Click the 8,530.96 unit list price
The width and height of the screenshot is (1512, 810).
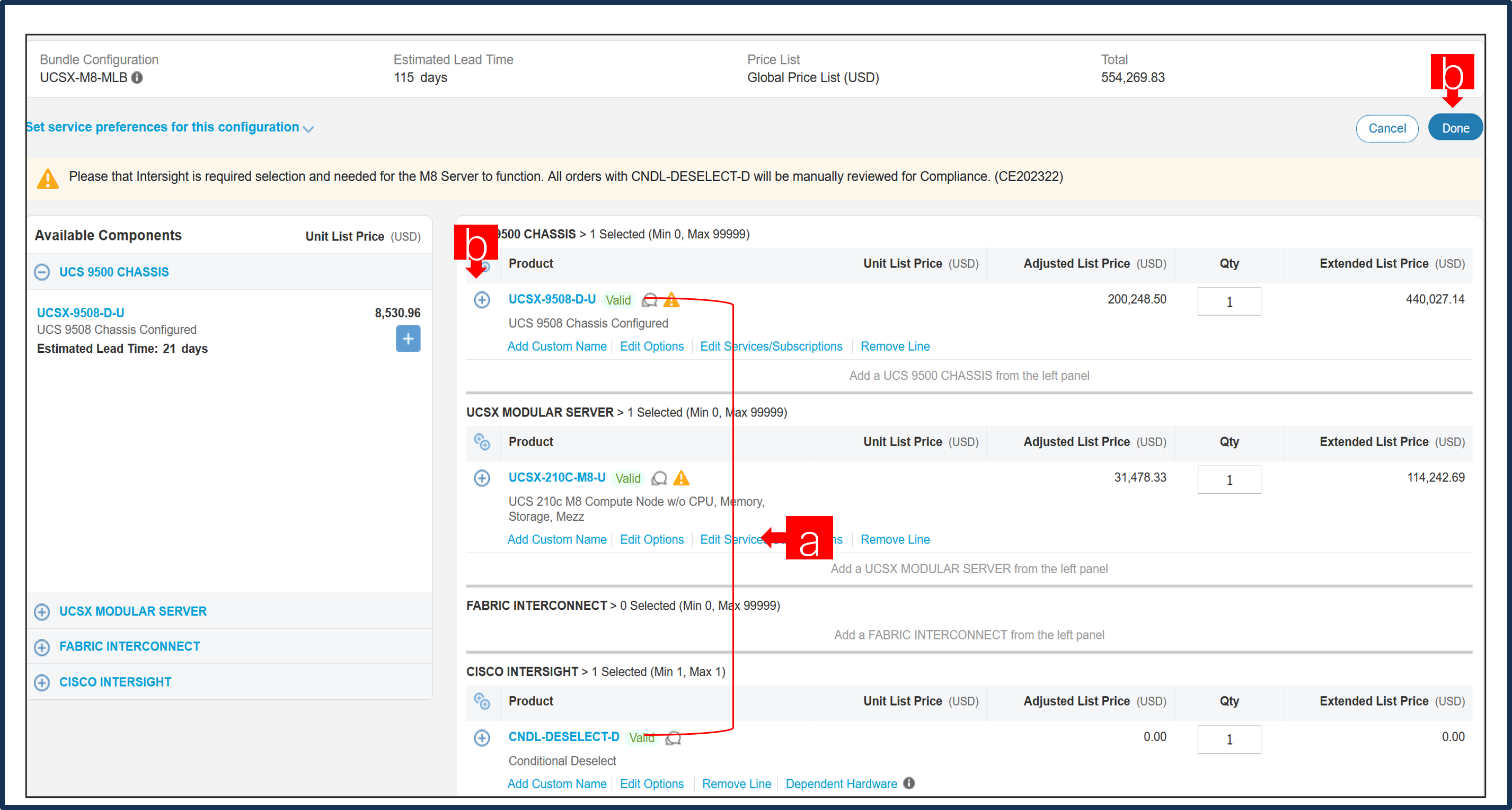397,313
